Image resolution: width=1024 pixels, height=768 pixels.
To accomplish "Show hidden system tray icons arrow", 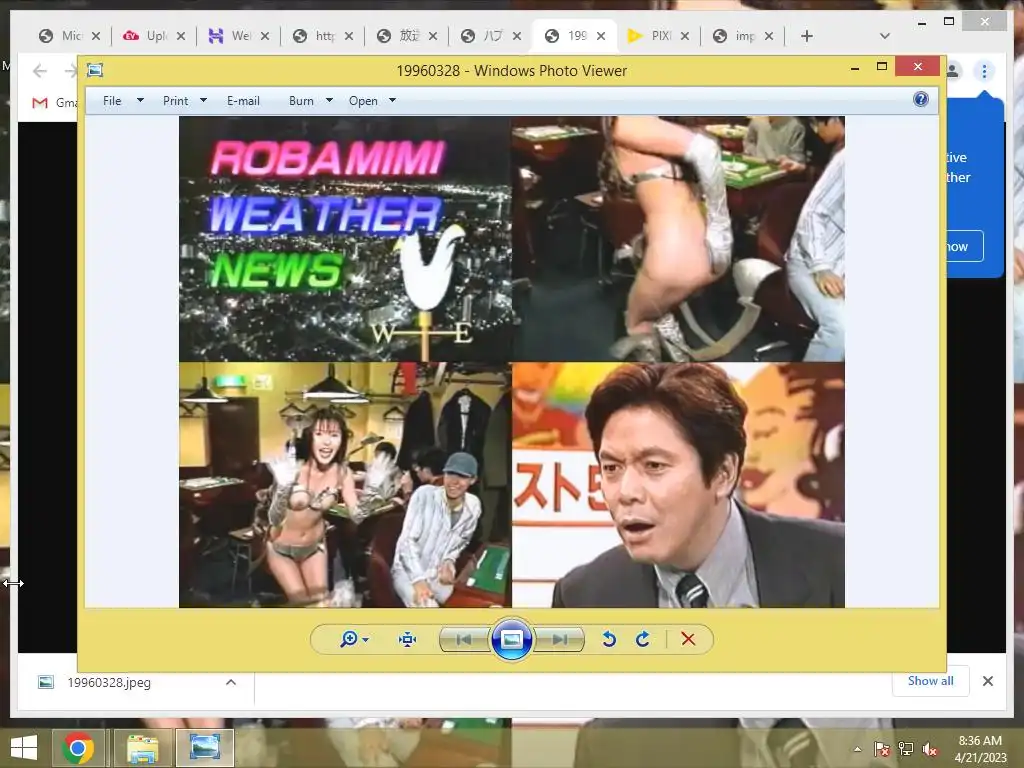I will 857,749.
